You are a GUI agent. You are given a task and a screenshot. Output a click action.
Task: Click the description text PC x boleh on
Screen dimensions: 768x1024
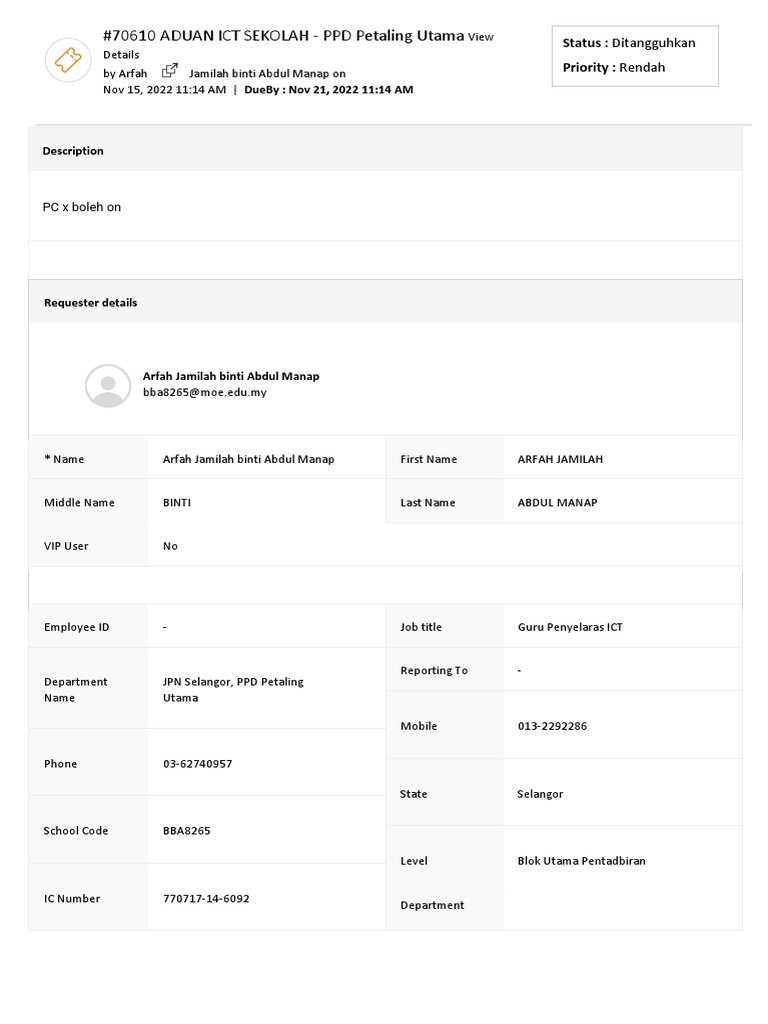[82, 207]
